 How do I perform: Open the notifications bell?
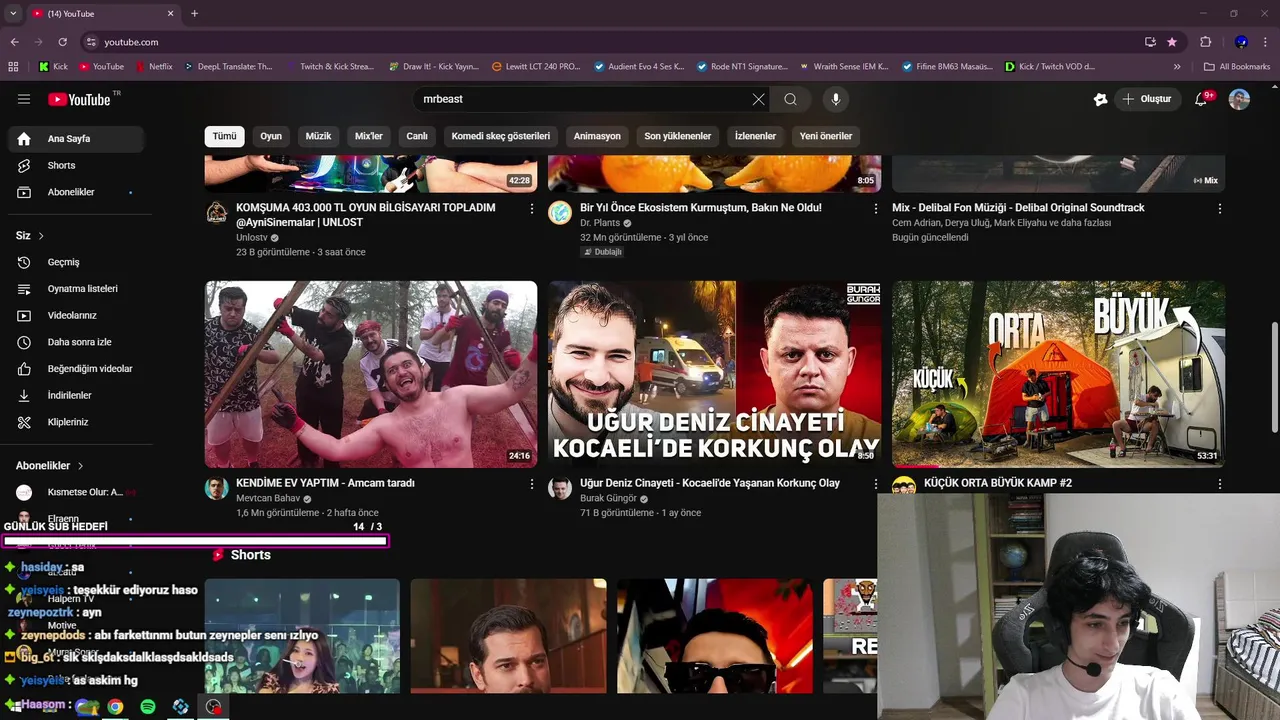pyautogui.click(x=1202, y=99)
